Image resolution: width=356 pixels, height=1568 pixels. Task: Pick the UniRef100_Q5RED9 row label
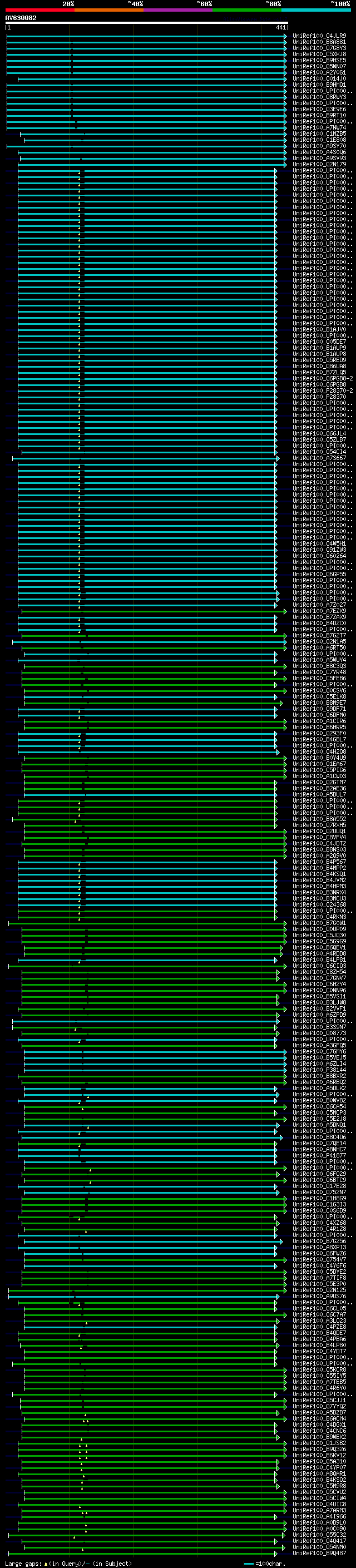tap(319, 360)
